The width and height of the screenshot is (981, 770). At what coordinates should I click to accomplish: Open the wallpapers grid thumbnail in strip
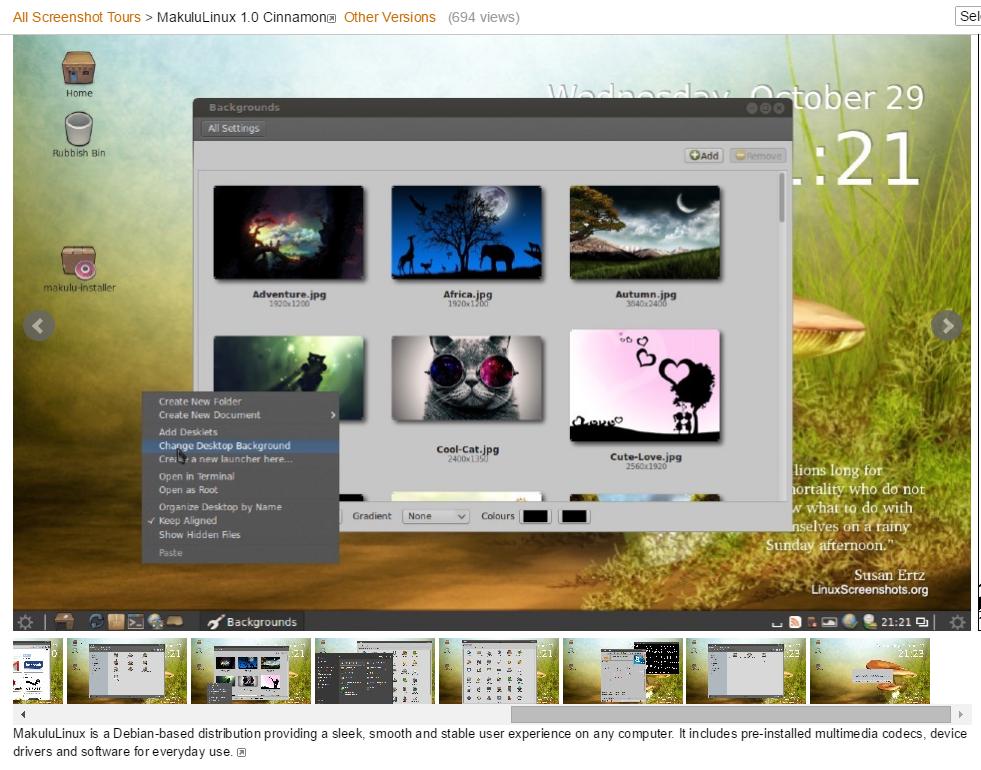pos(250,671)
